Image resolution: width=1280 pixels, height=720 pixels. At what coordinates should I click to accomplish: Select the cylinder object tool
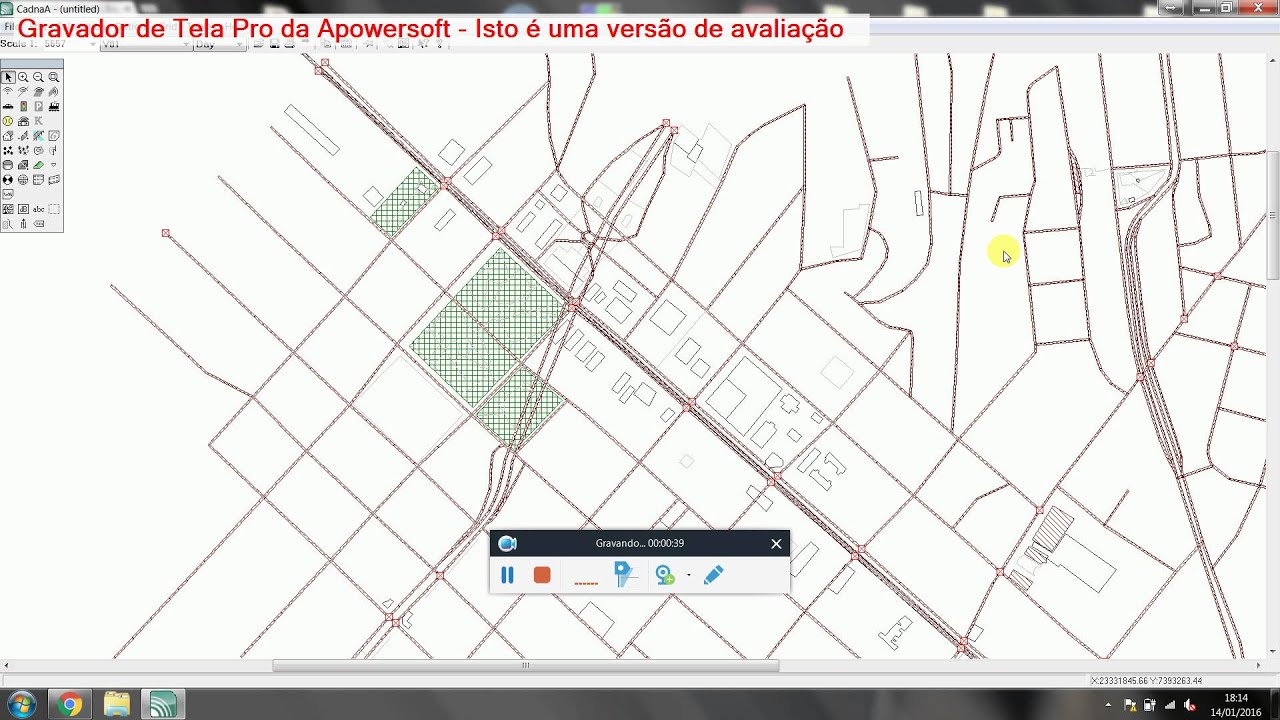[x=8, y=165]
